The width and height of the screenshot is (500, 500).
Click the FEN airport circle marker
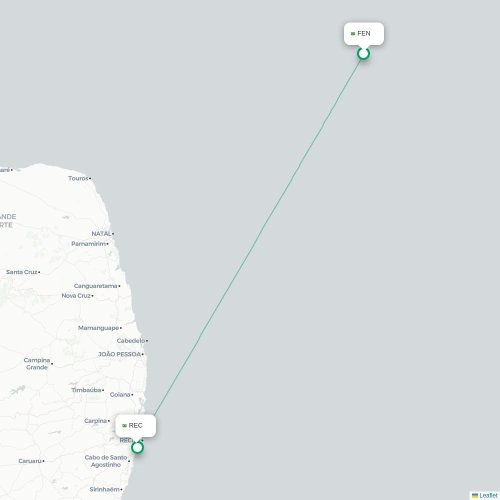(363, 53)
